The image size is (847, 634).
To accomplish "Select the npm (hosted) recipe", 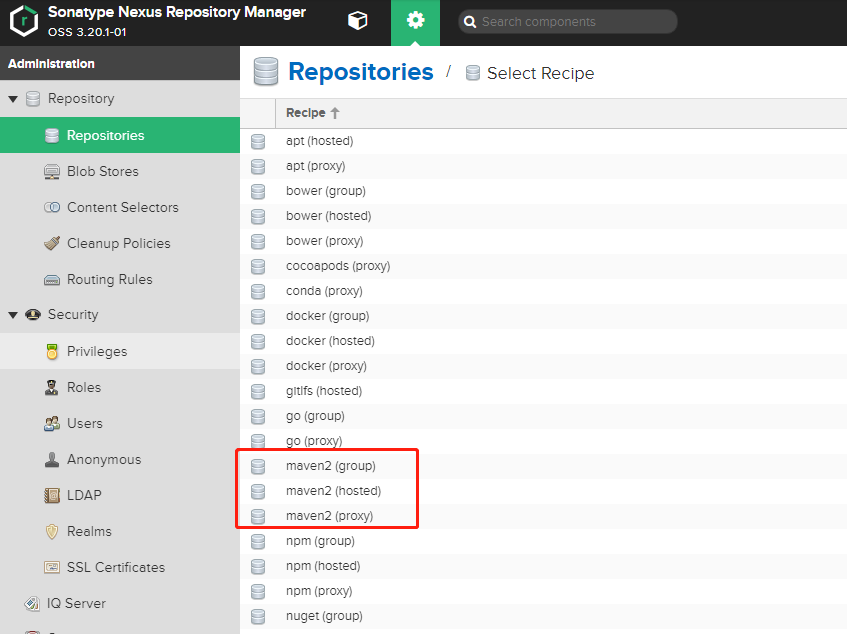I will 543,566.
